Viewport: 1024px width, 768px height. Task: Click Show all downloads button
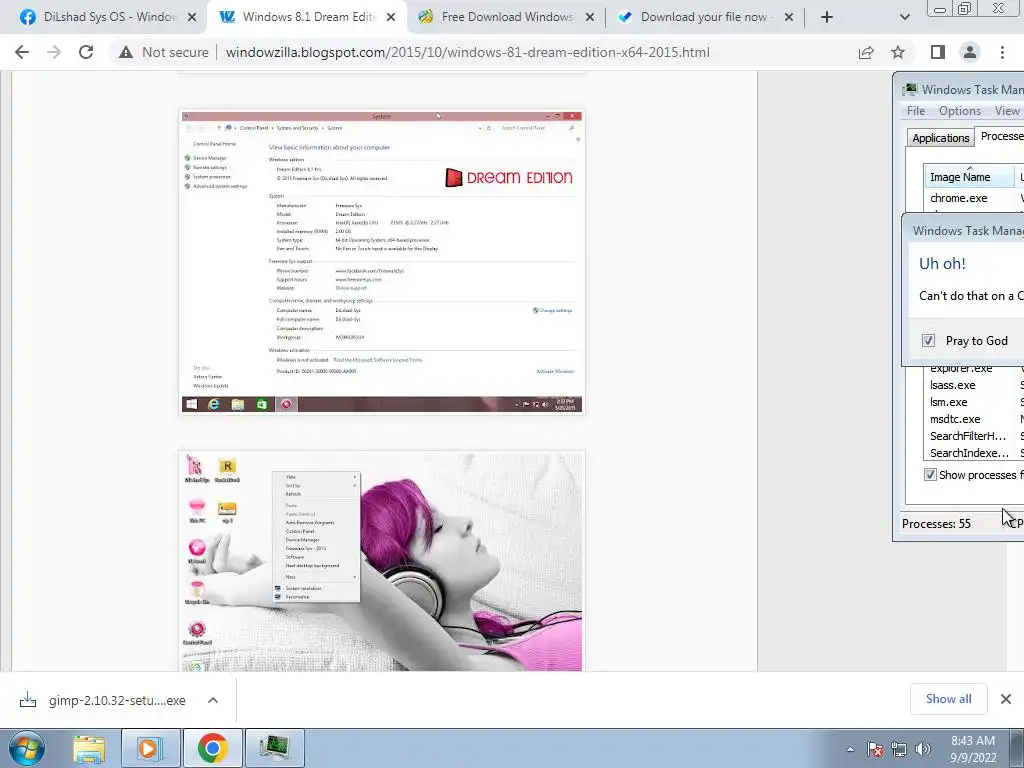pos(949,699)
